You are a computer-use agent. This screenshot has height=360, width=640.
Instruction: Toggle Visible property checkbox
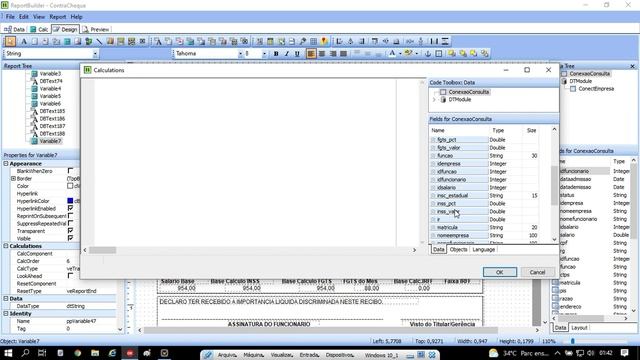coord(70,238)
